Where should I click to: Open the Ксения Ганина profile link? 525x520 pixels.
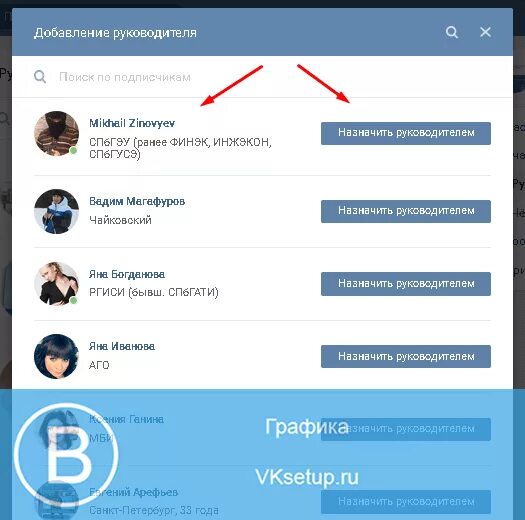point(126,419)
